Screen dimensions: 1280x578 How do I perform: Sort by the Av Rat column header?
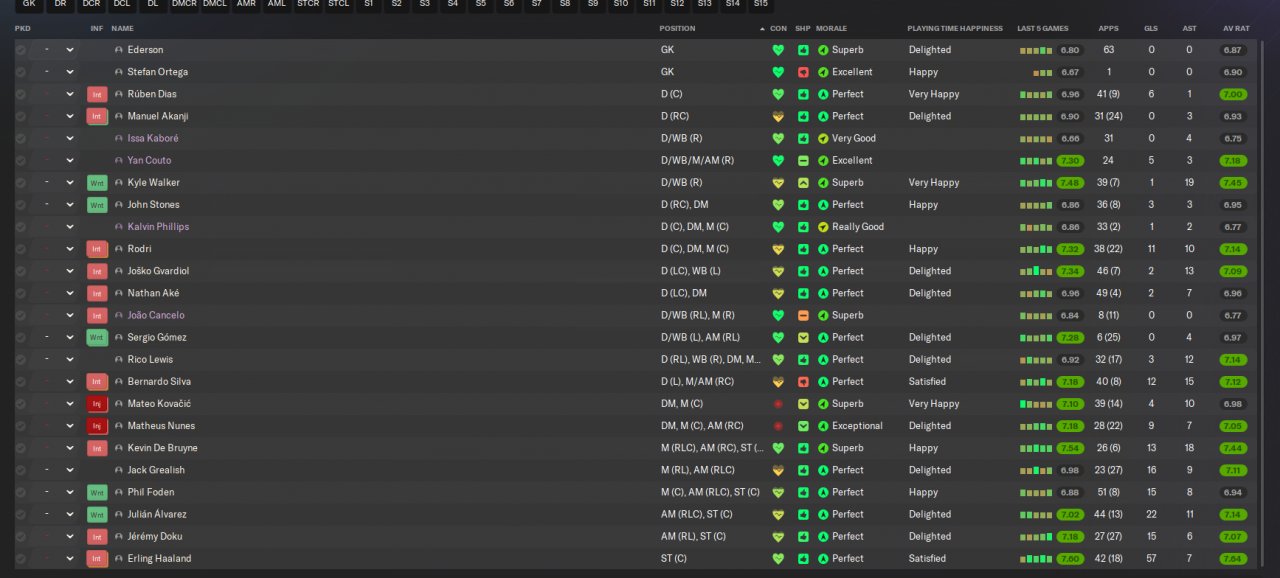(1236, 29)
